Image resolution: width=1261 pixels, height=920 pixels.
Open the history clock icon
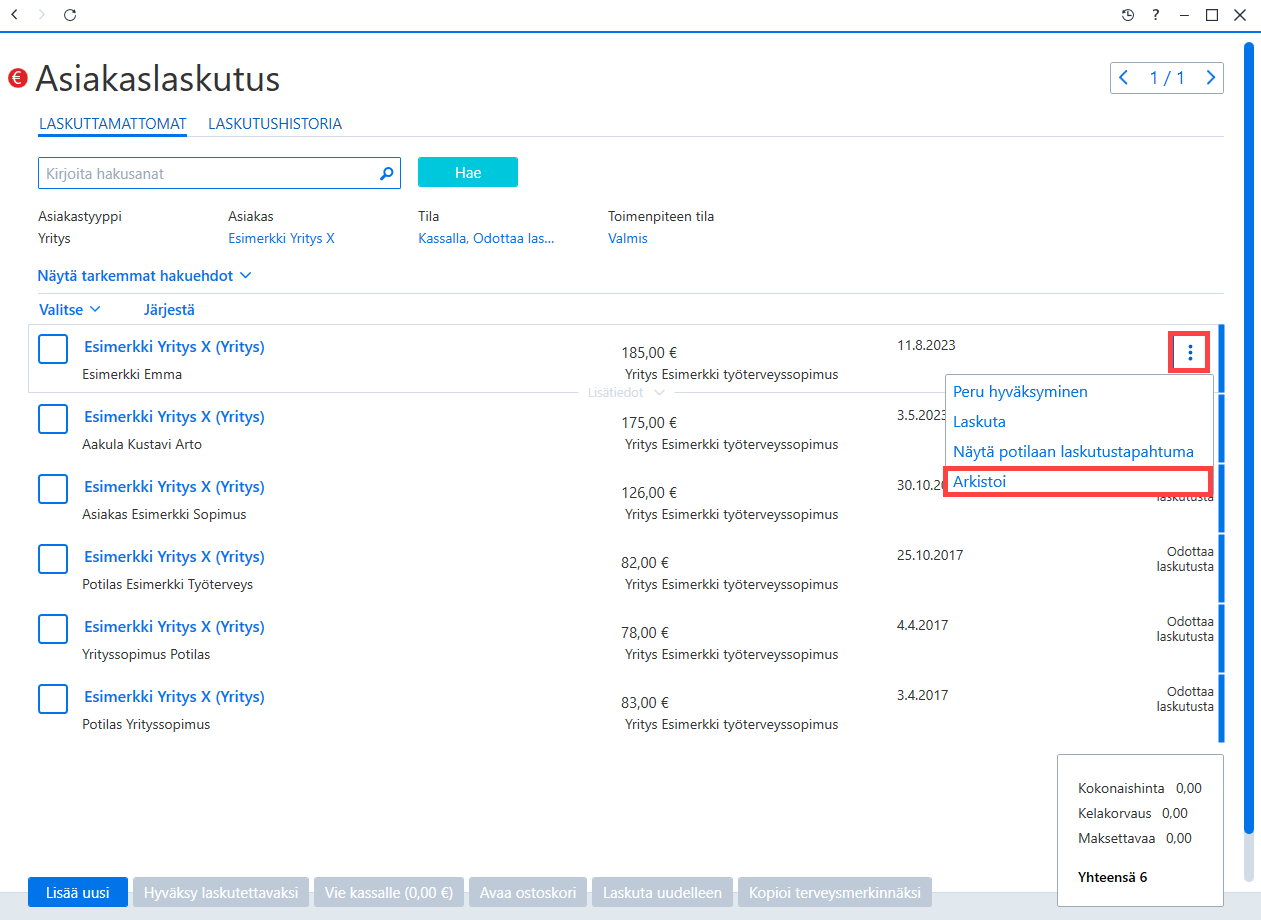click(x=1128, y=15)
